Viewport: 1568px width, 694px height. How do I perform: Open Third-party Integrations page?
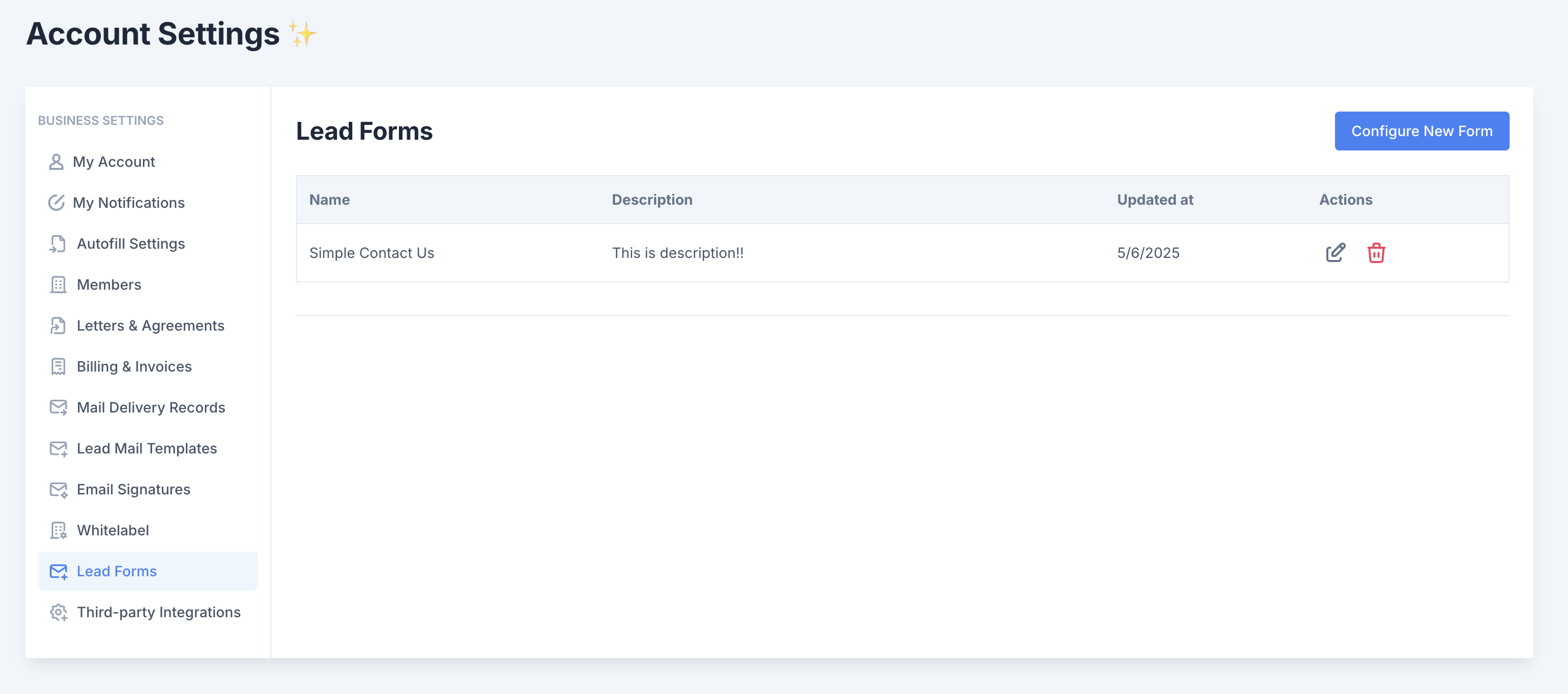[148, 613]
